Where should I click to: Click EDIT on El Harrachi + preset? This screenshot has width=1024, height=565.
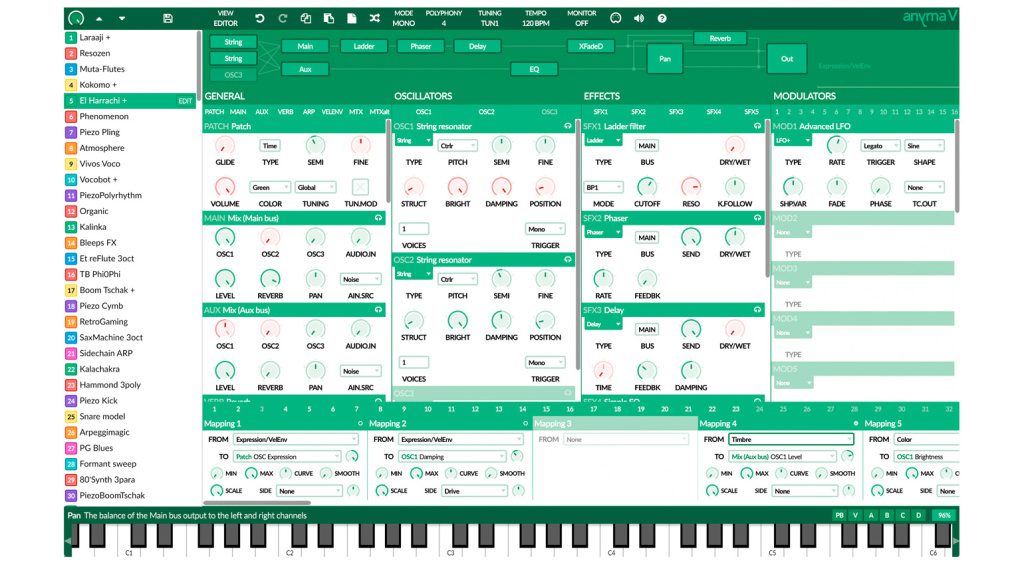point(185,101)
